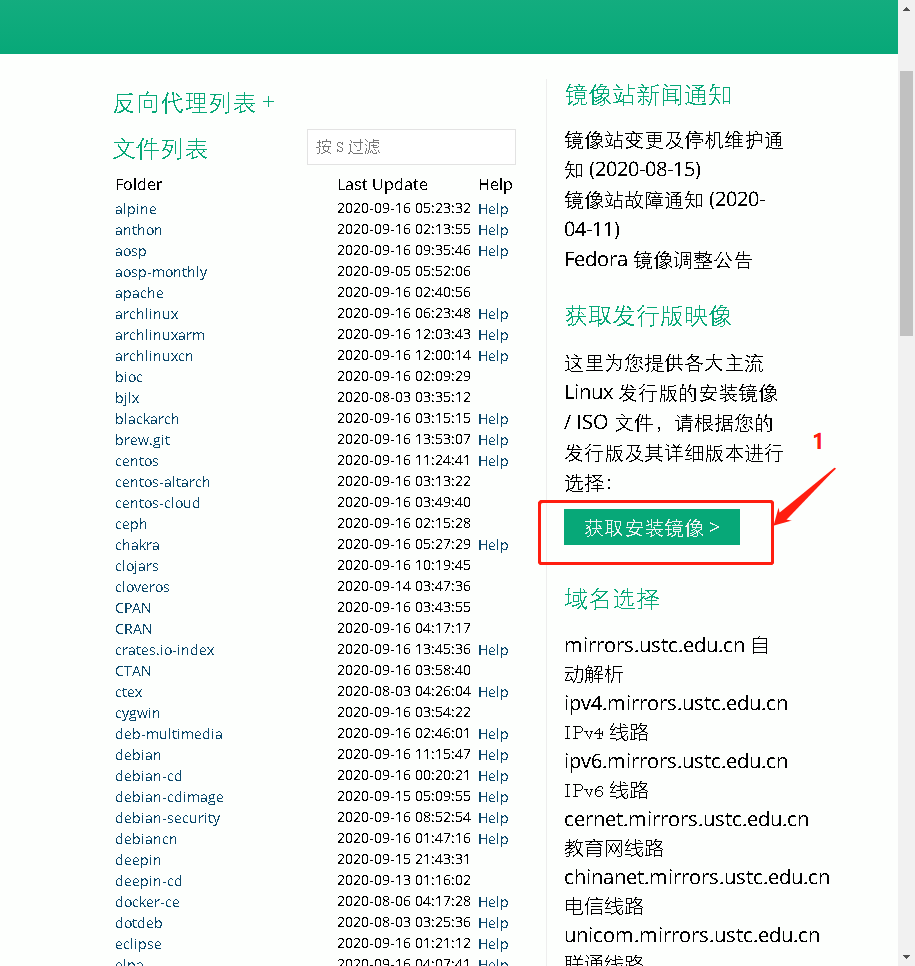
Task: Open the debiancn folder link
Action: [x=145, y=838]
